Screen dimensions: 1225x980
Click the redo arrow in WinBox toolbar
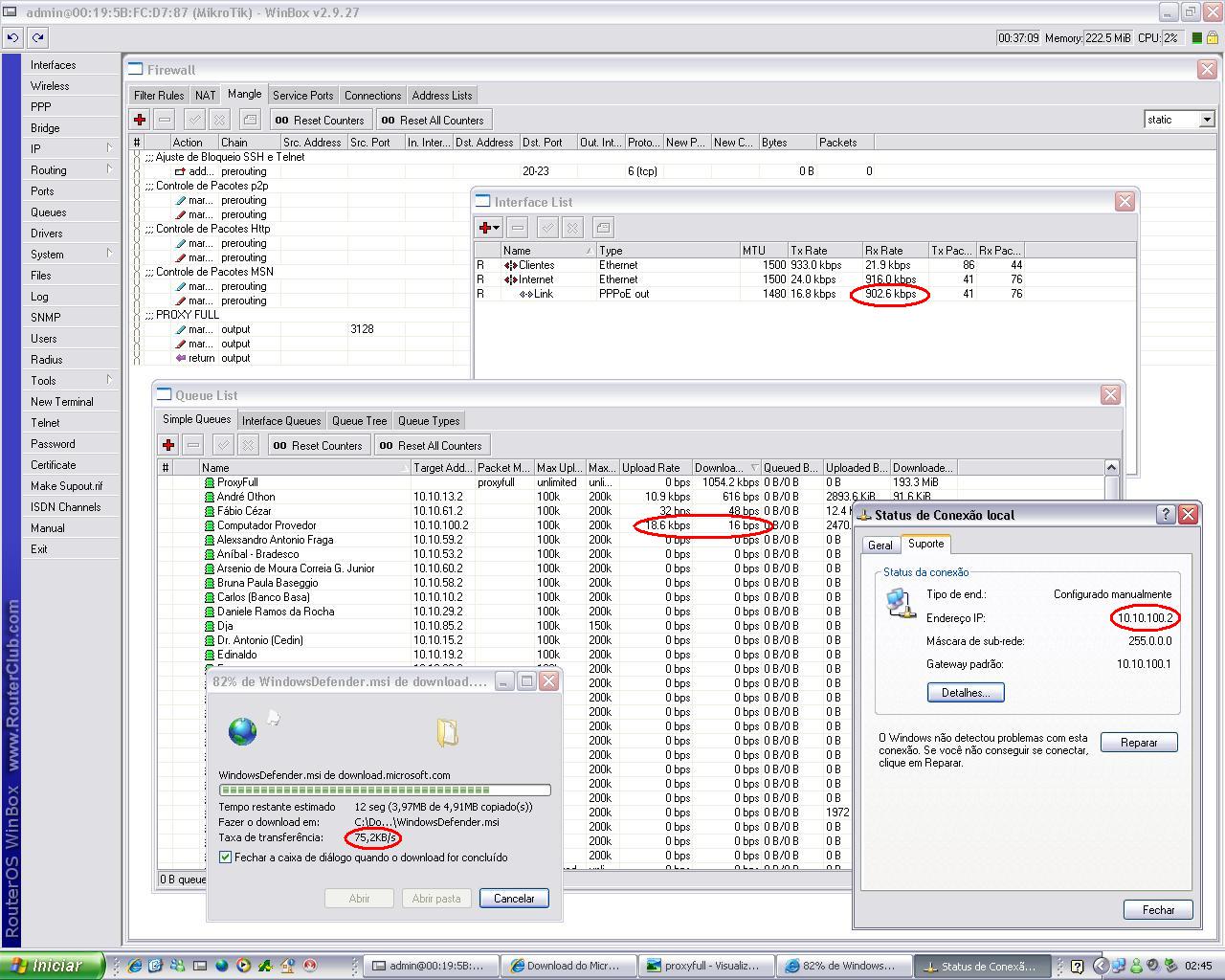tap(37, 37)
